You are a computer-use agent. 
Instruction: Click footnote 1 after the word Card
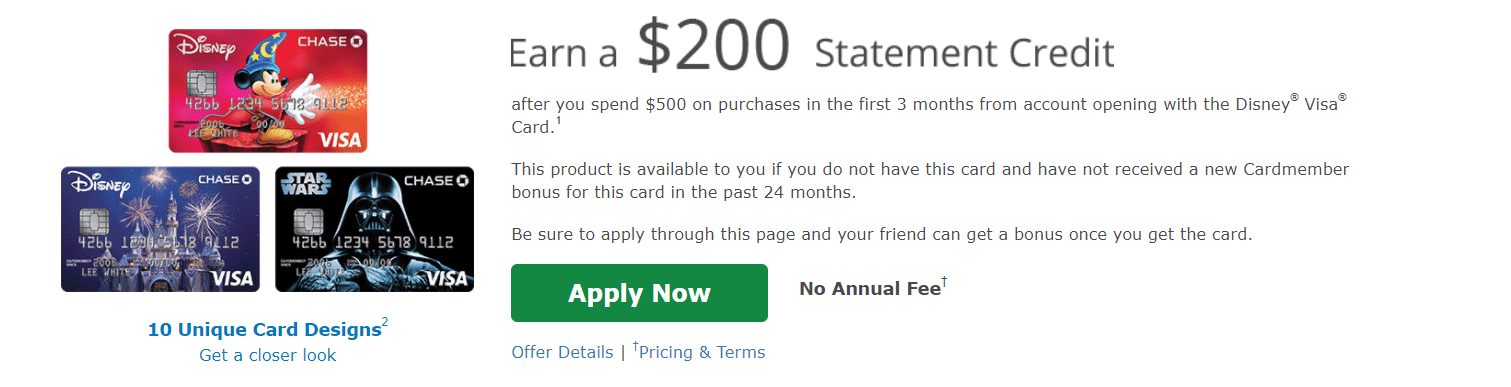click(559, 122)
